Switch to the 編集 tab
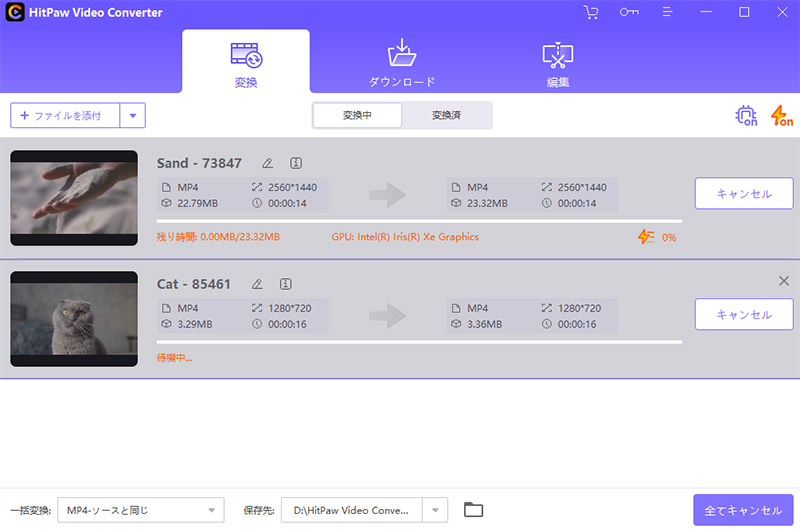800x529 pixels. [x=558, y=64]
